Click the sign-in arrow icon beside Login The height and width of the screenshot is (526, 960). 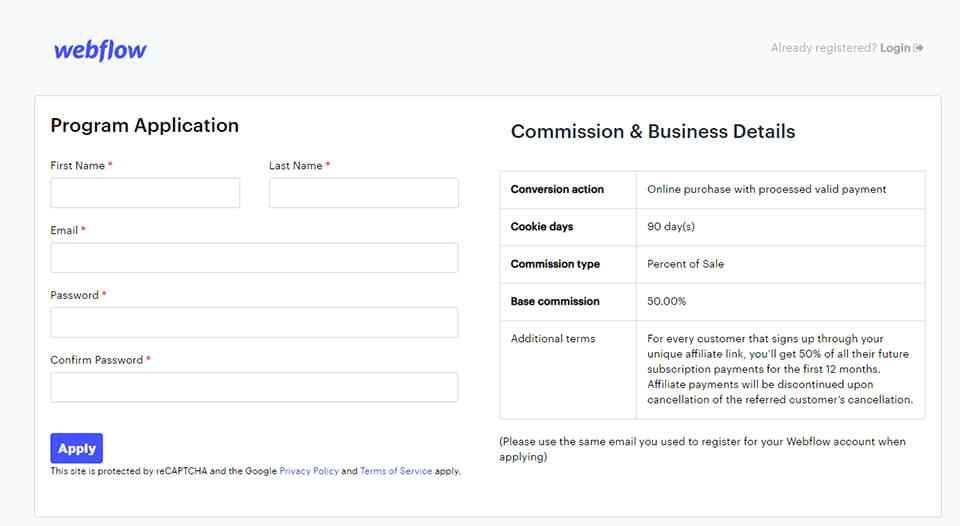919,48
